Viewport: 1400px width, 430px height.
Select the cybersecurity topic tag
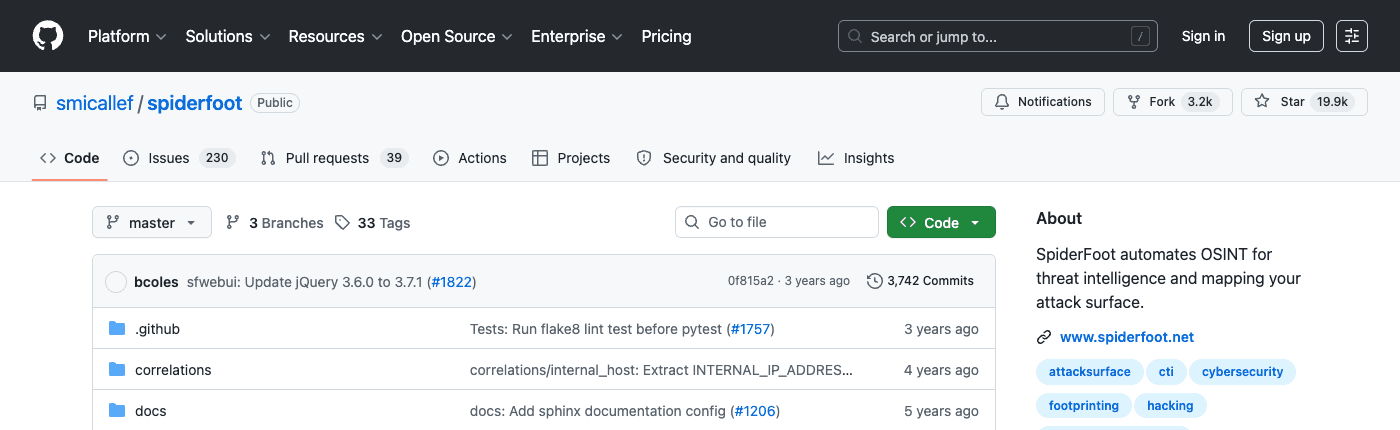point(1242,372)
